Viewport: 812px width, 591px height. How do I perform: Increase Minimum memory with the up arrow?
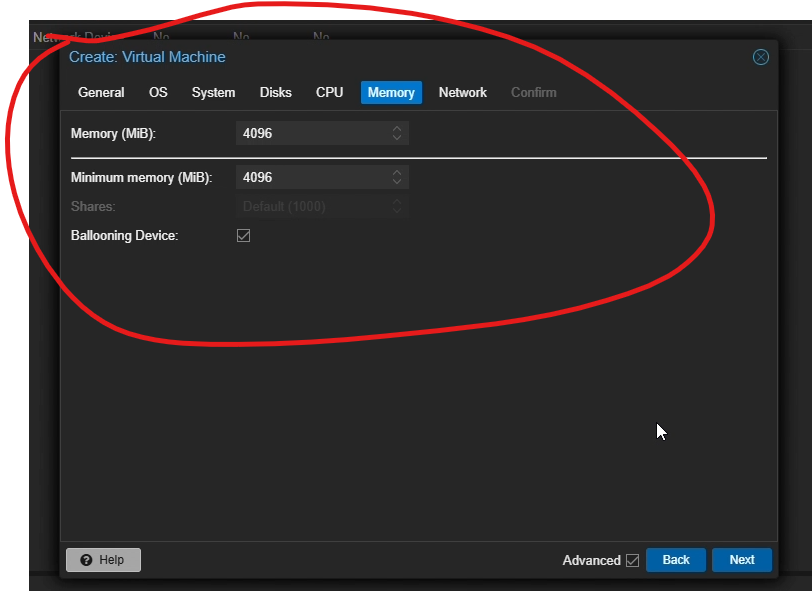tap(397, 173)
